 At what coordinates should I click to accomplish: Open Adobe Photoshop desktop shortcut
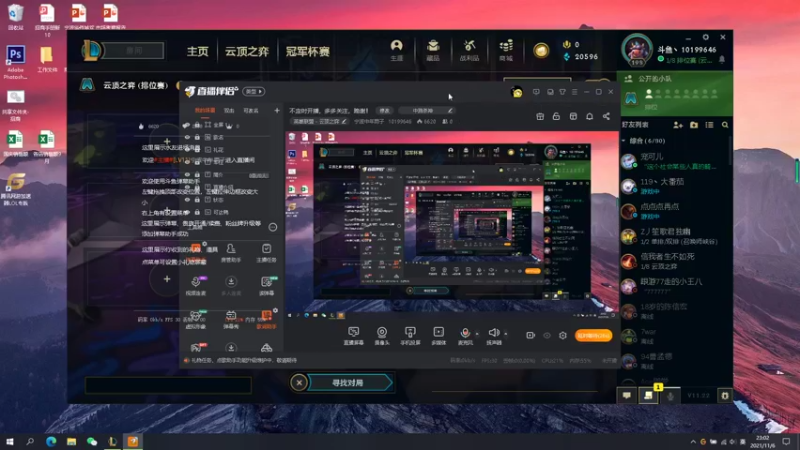pos(15,62)
